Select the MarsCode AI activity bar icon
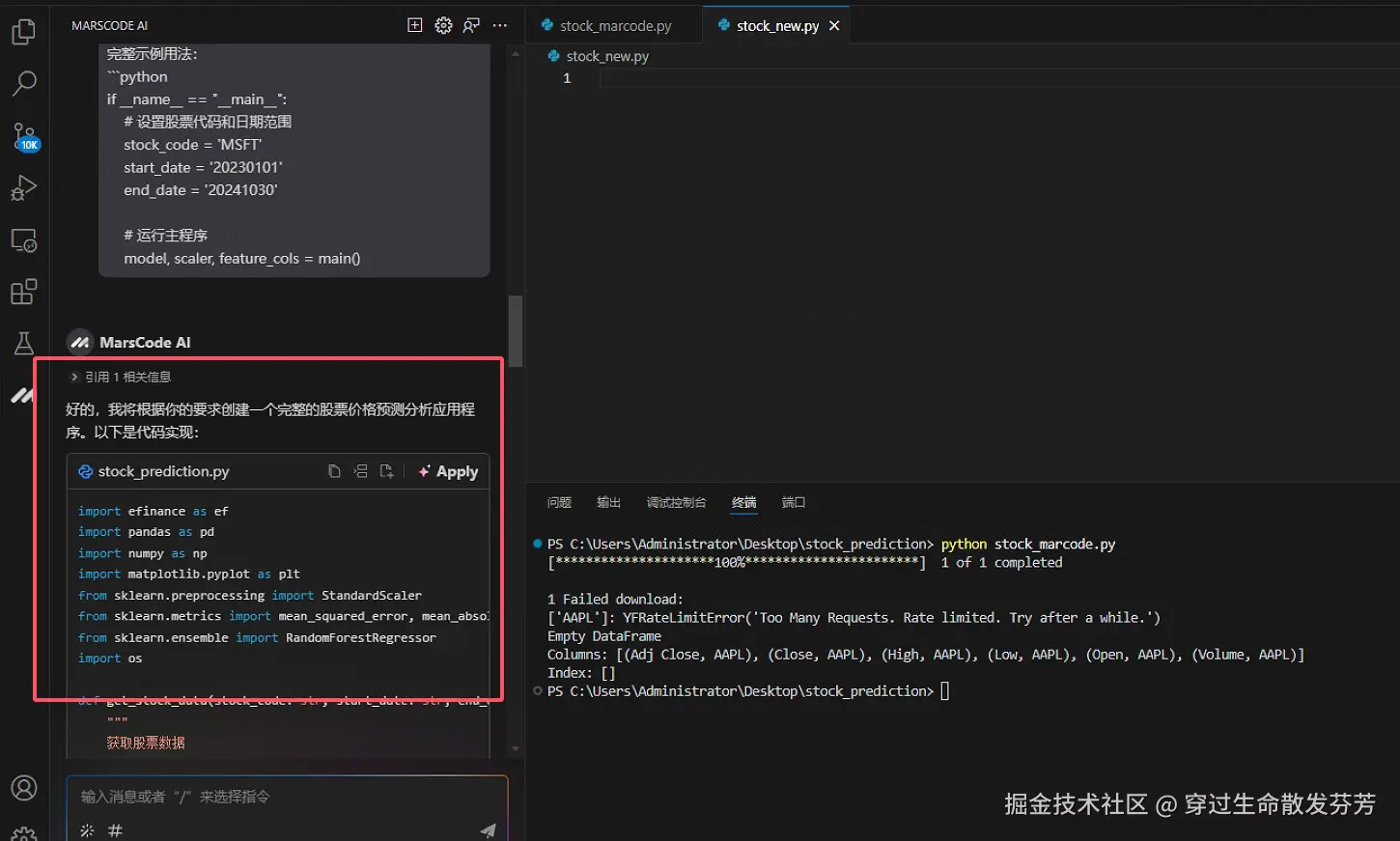This screenshot has width=1400, height=841. click(22, 395)
